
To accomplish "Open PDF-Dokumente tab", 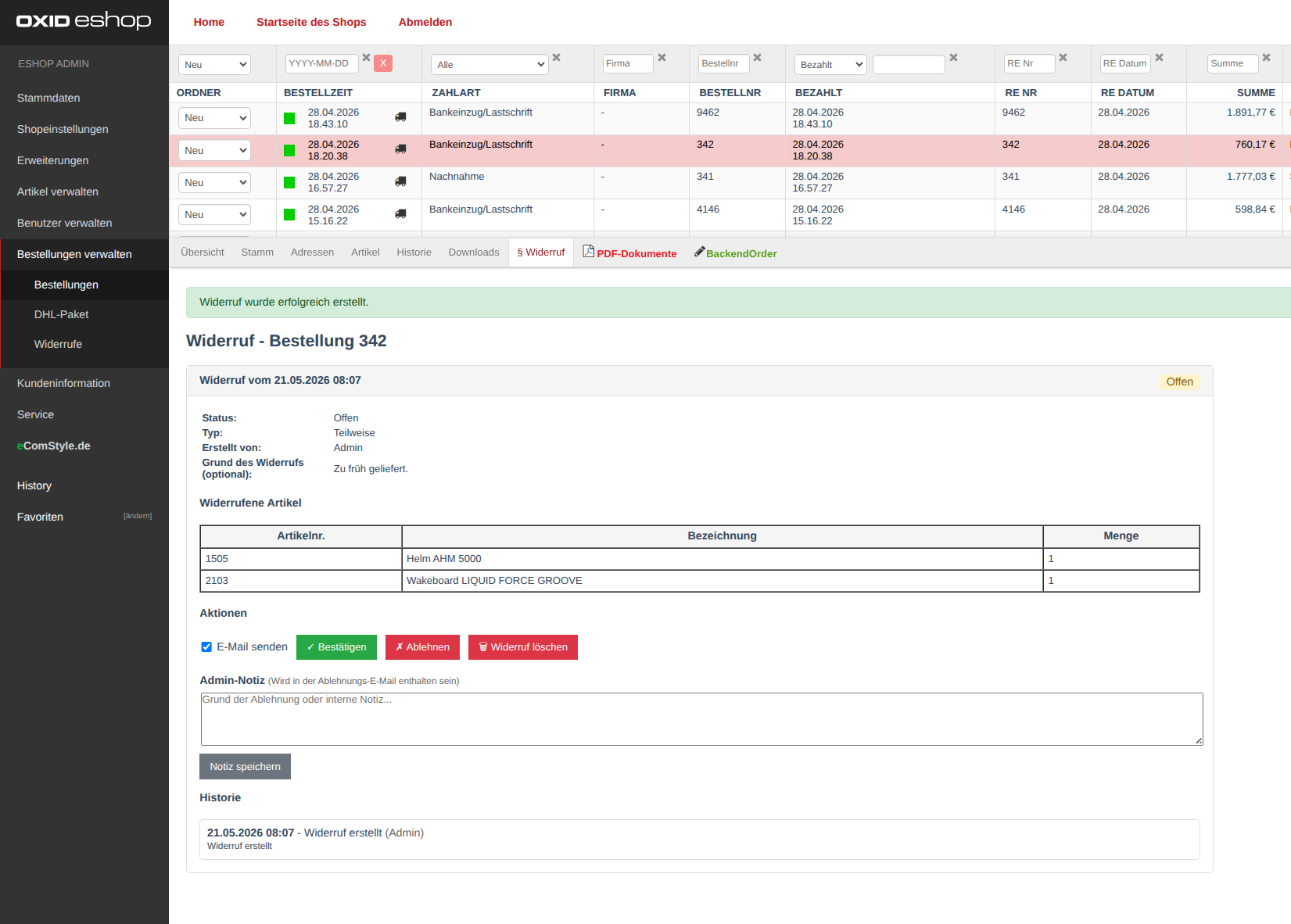I will (x=629, y=252).
